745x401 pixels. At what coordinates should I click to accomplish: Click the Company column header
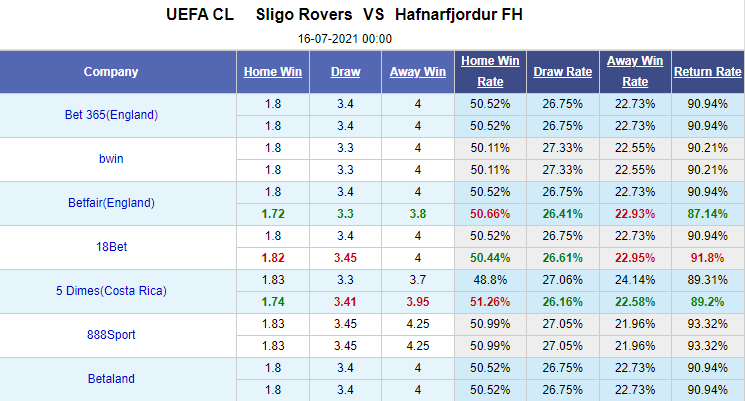point(111,72)
